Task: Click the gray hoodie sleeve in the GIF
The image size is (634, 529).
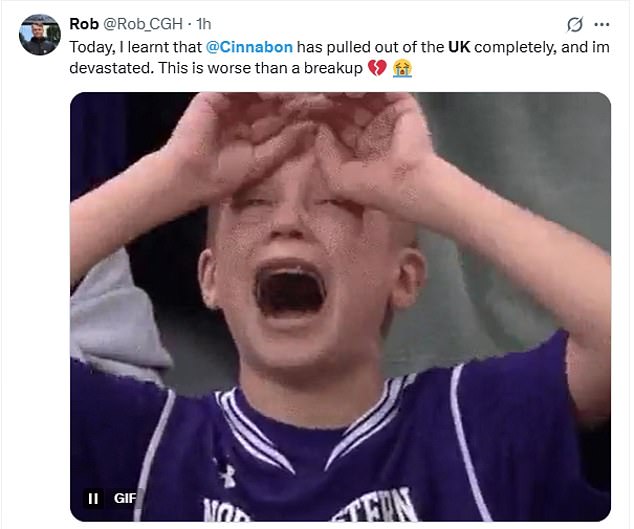Action: 115,315
